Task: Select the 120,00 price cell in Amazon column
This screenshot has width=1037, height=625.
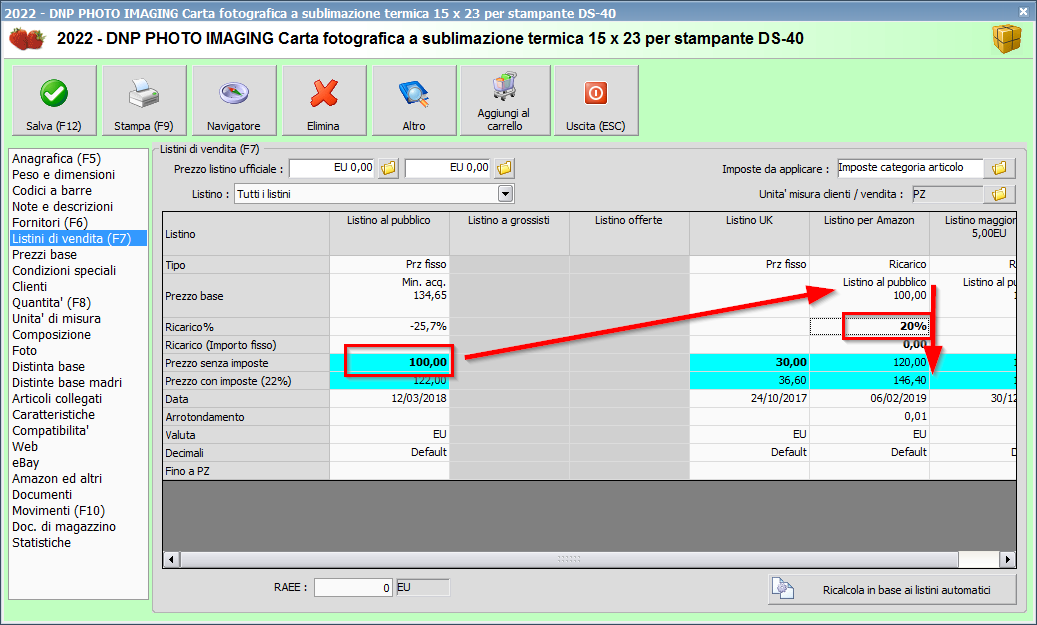Action: click(x=870, y=362)
